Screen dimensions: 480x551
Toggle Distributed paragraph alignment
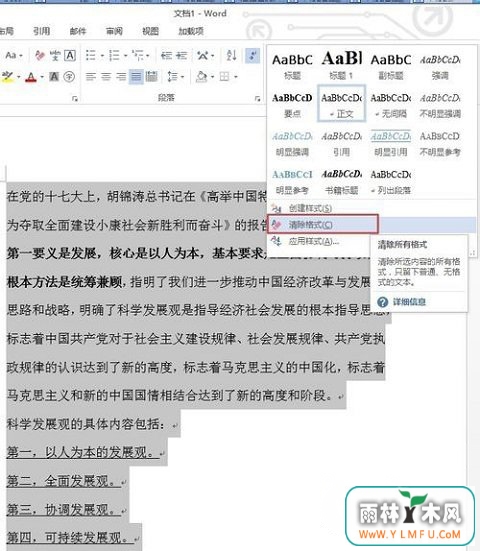151,76
